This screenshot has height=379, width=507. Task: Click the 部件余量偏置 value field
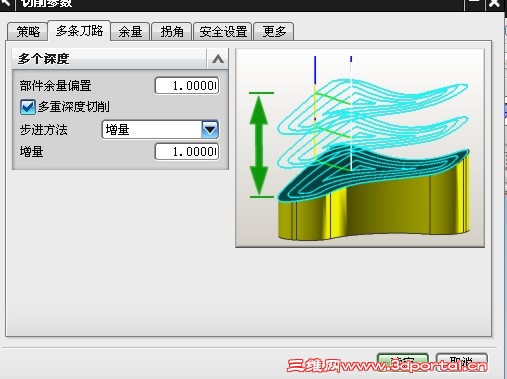coord(187,86)
